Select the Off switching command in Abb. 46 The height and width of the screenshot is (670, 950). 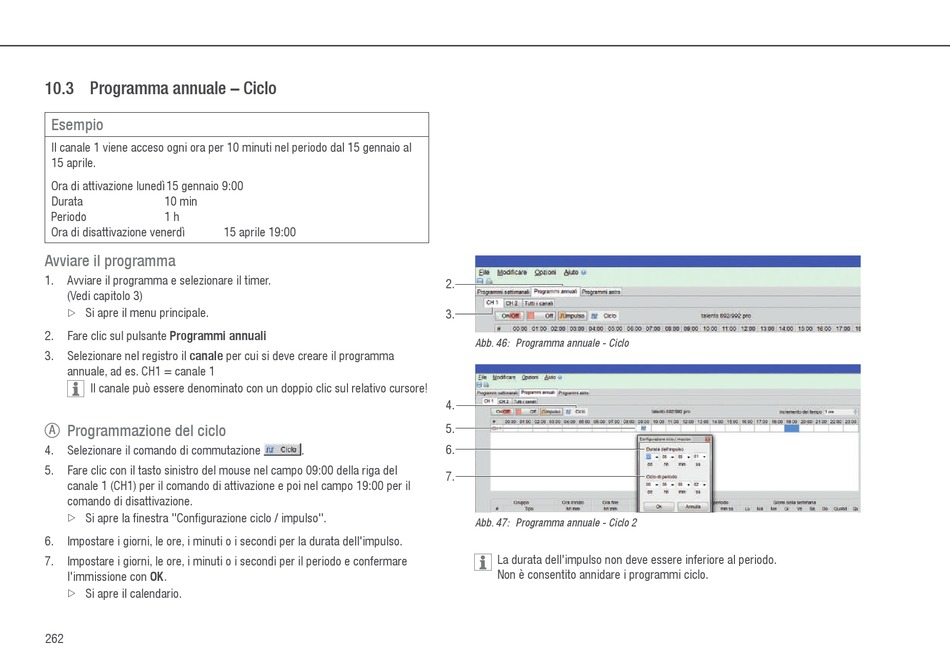click(x=541, y=316)
